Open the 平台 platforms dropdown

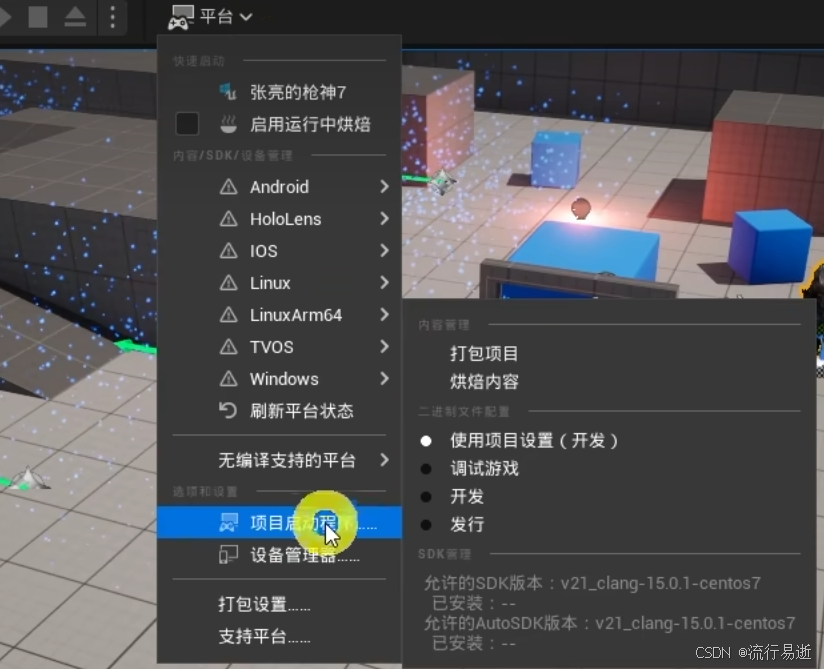[210, 17]
